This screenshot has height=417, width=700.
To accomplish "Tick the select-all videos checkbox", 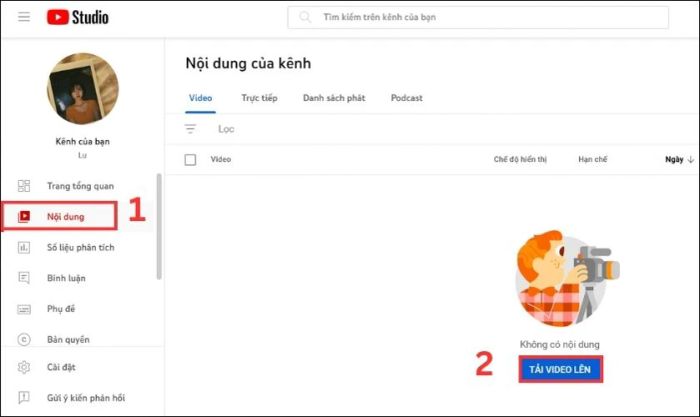I will pos(190,159).
